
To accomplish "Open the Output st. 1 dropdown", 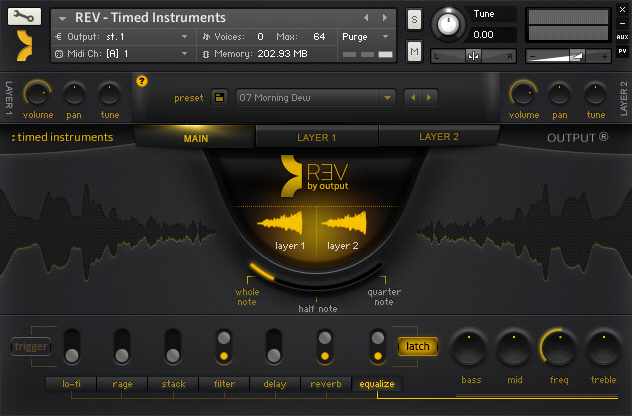I will (x=123, y=37).
